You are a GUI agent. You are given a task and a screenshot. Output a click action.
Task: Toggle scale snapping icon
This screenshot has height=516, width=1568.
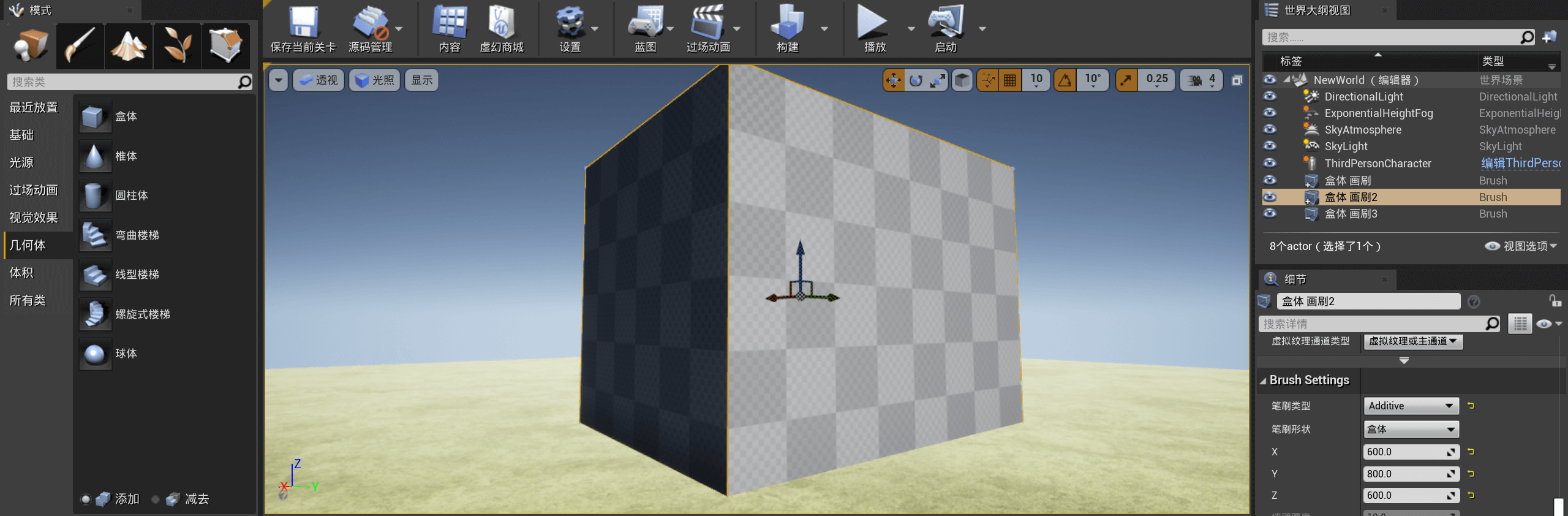click(x=1126, y=80)
